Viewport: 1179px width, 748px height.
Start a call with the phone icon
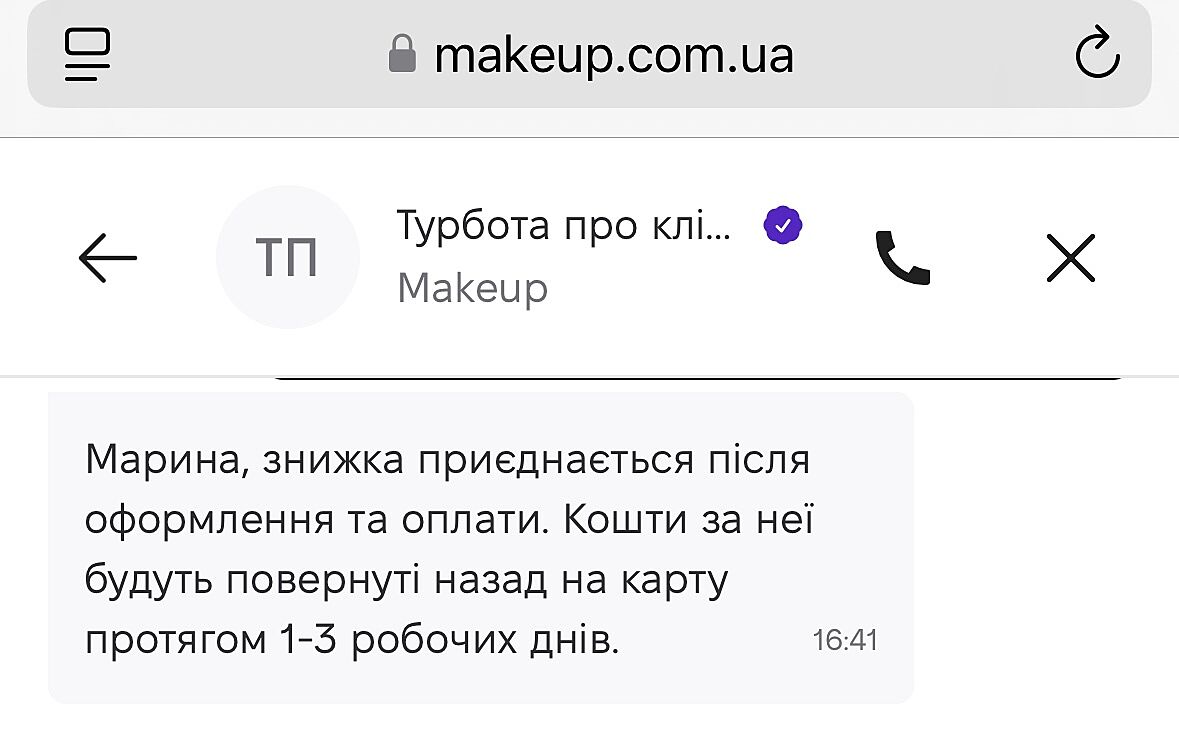click(x=902, y=259)
